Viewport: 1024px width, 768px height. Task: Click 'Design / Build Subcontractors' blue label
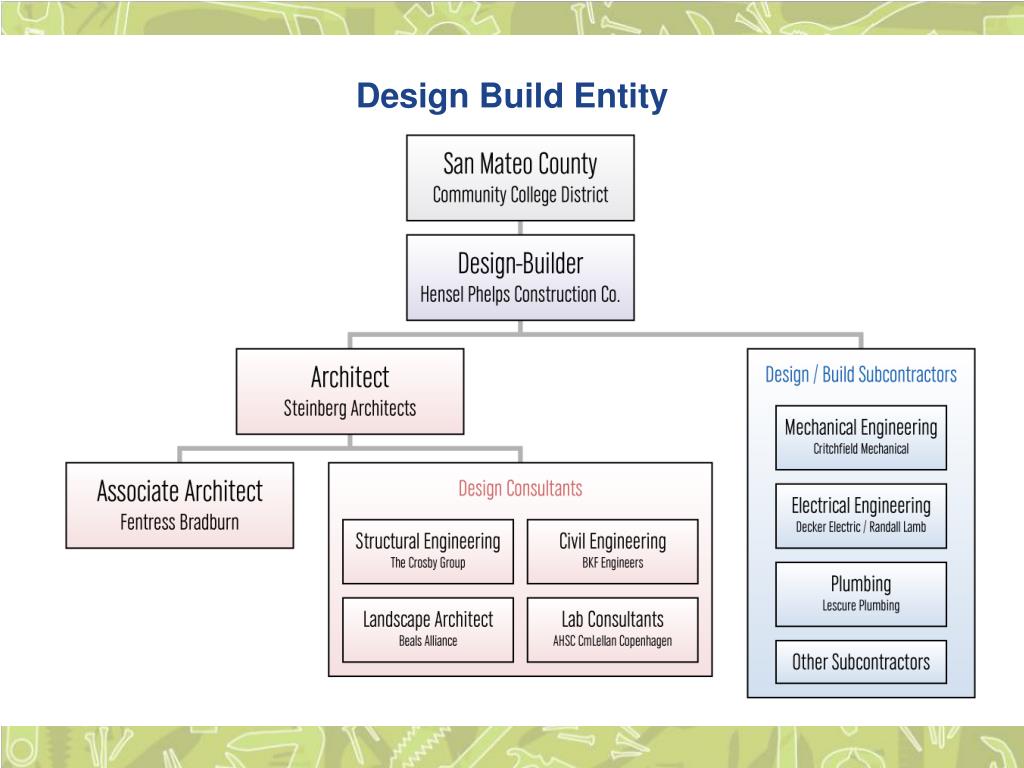861,374
